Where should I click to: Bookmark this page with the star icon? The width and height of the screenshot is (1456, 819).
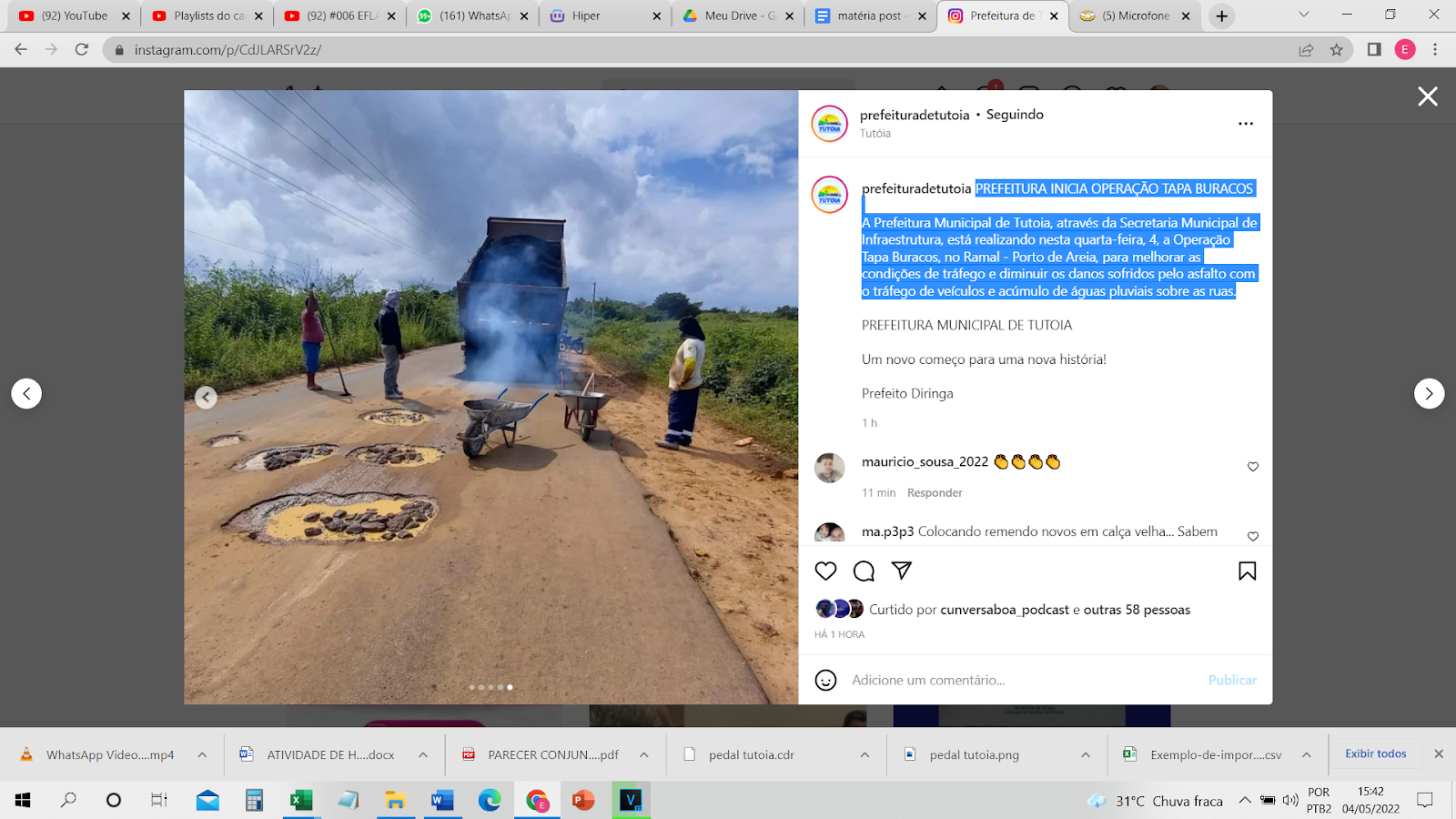point(1336,50)
